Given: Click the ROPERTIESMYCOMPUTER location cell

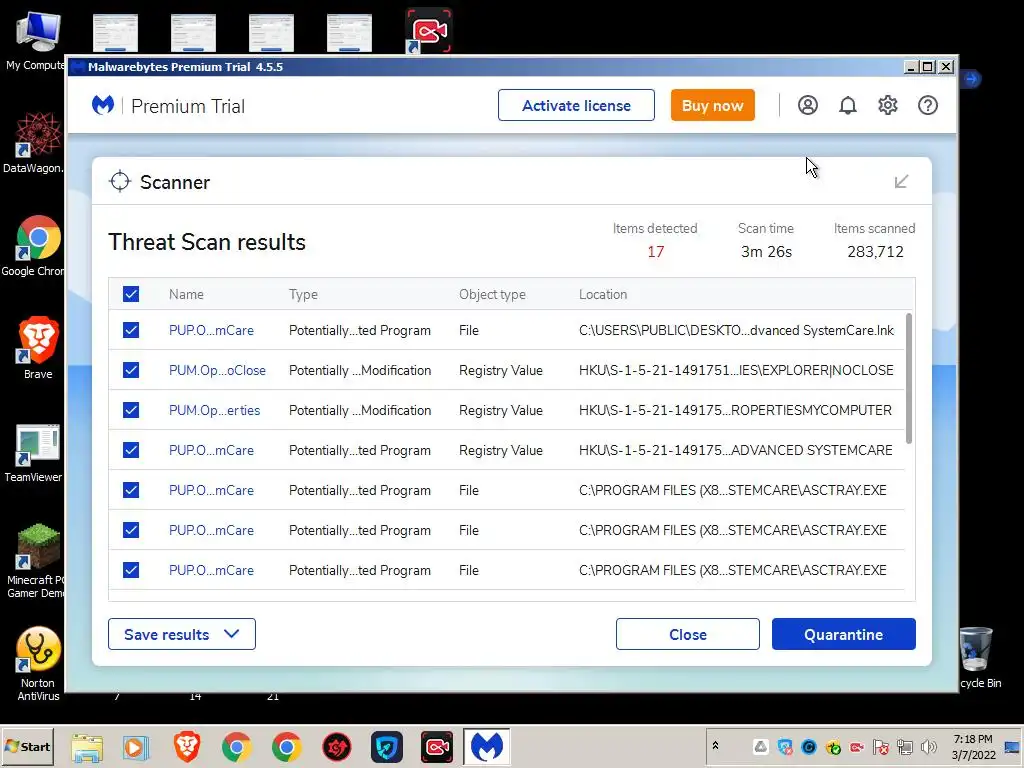Looking at the screenshot, I should point(735,410).
